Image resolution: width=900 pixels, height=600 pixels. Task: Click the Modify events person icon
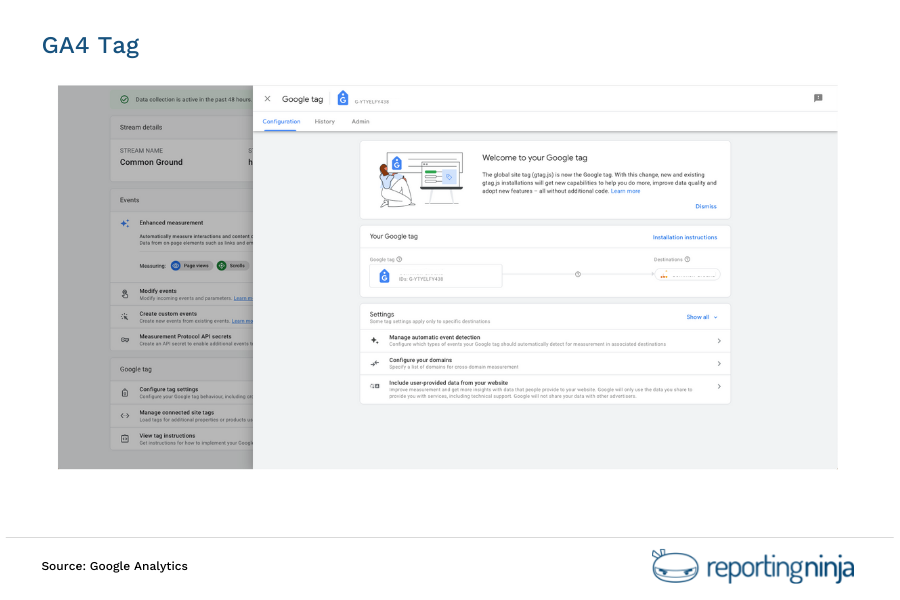(x=125, y=292)
